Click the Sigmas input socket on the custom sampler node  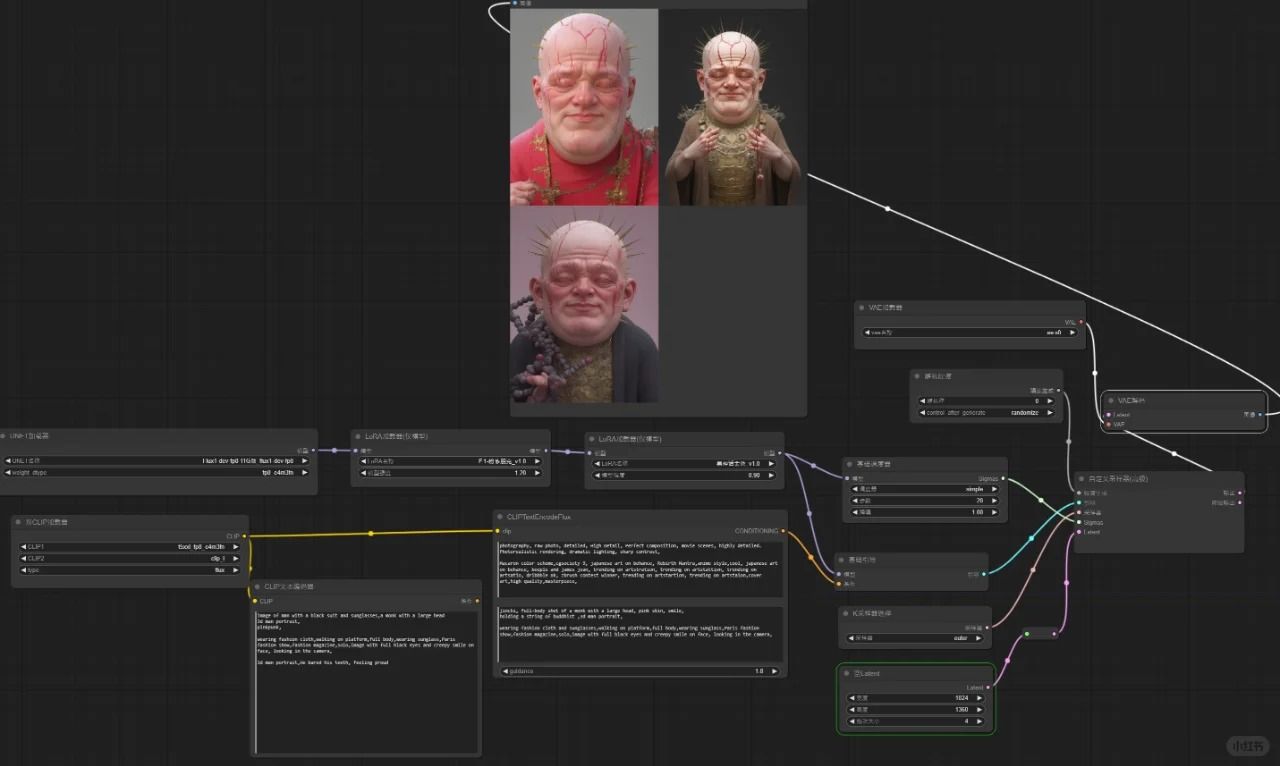pos(1077,522)
